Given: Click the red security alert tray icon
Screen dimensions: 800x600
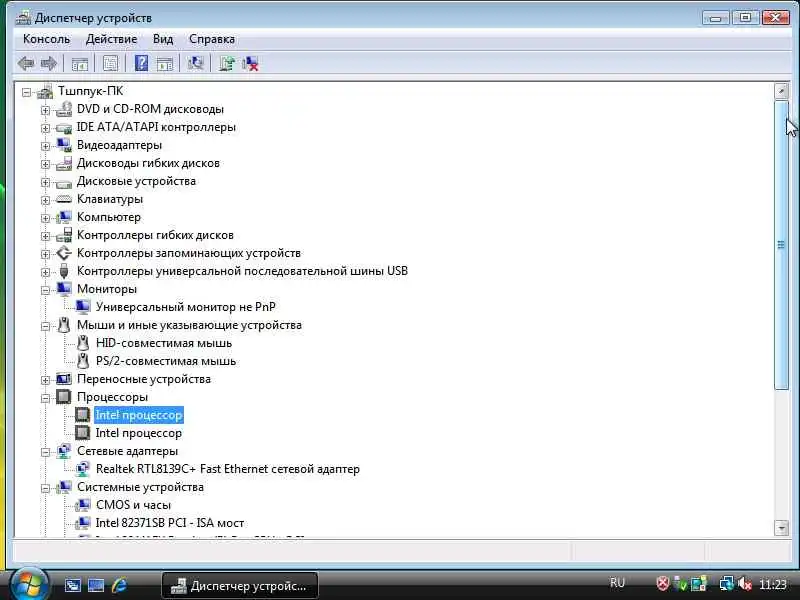Looking at the screenshot, I should pos(662,584).
